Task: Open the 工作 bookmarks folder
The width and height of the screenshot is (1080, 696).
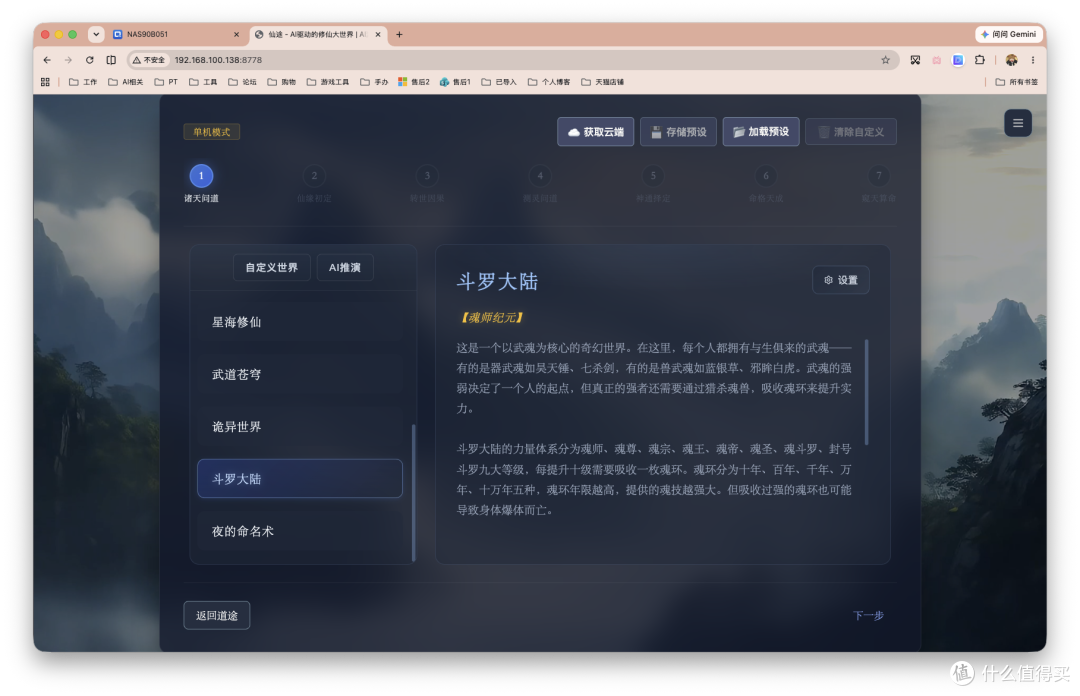Action: tap(83, 82)
